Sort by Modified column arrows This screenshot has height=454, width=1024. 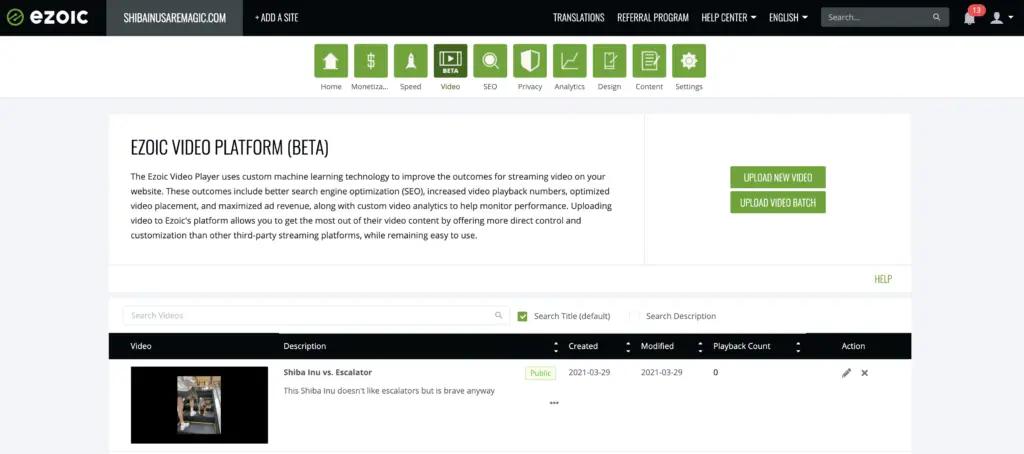pyautogui.click(x=700, y=347)
